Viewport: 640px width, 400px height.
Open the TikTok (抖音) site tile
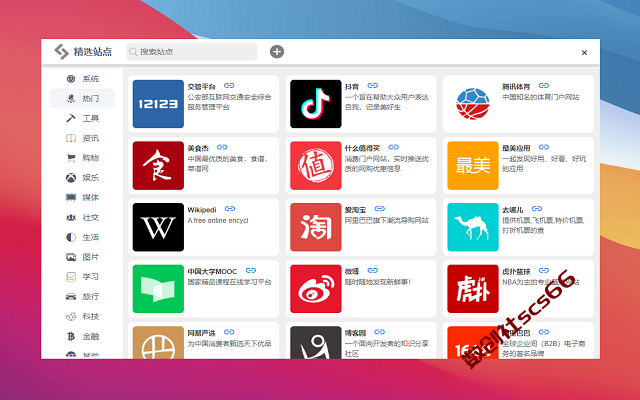click(x=316, y=104)
